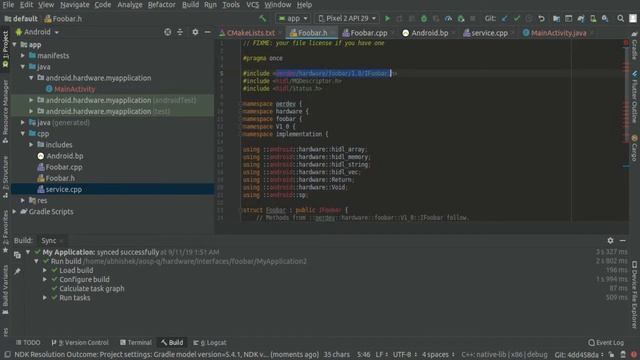
Task: Click Git branch 4dd458da in status bar
Action: click(x=579, y=355)
